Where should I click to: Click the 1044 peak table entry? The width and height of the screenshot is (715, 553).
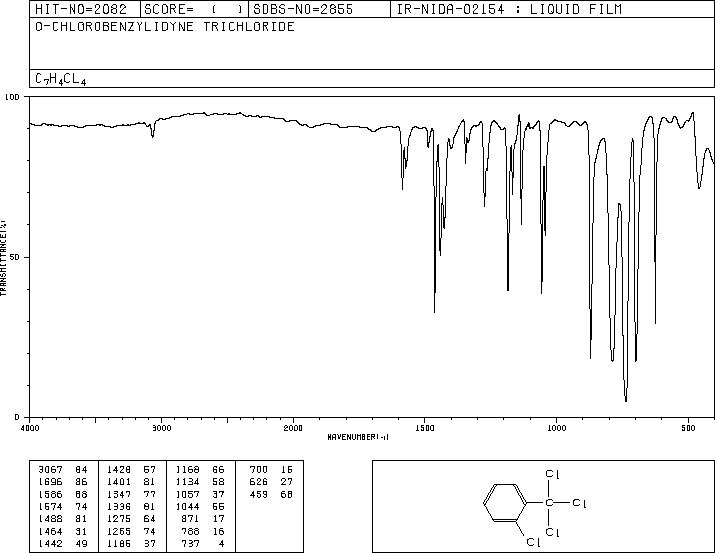[x=200, y=506]
